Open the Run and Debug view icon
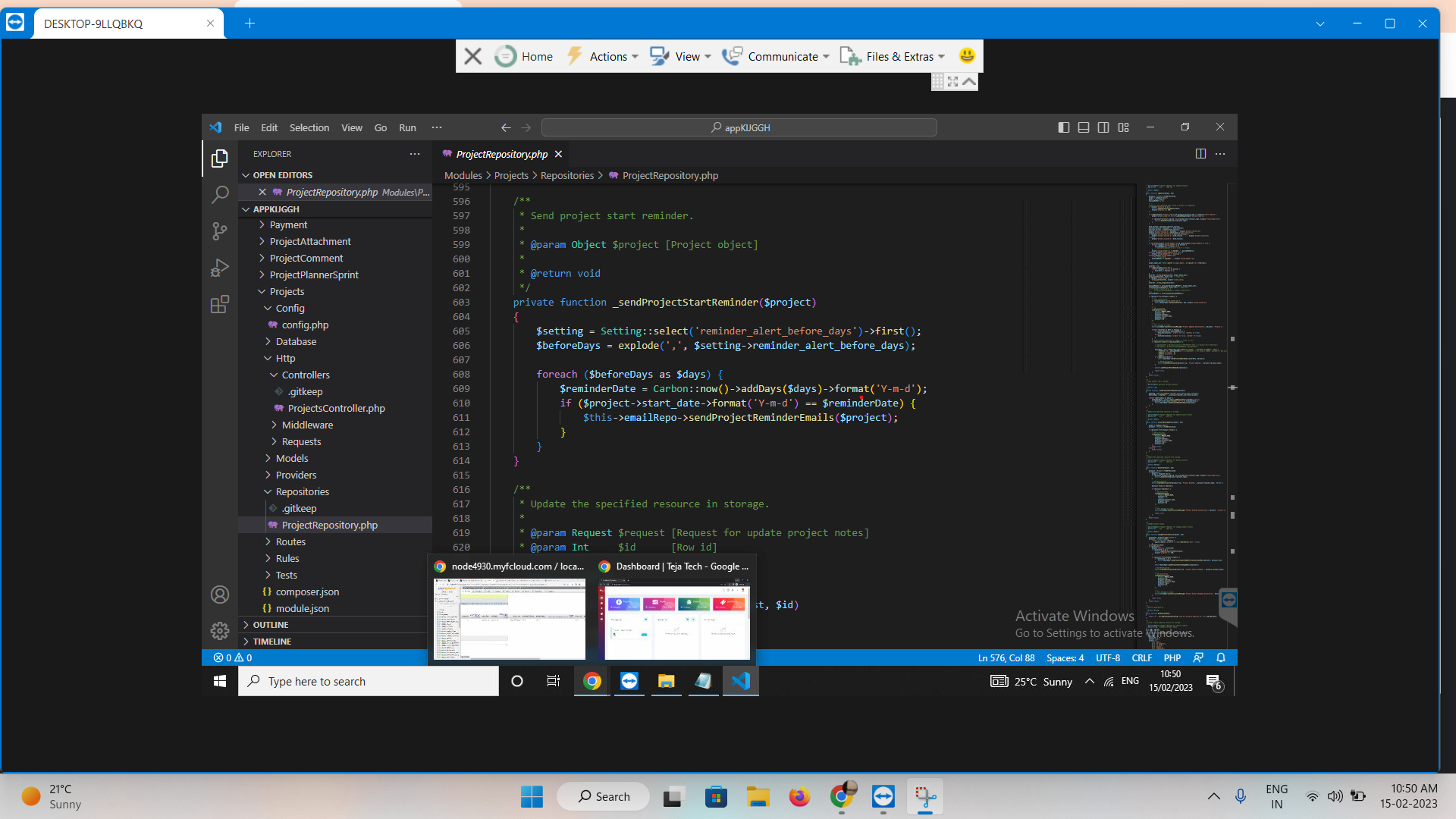The width and height of the screenshot is (1456, 819). [x=220, y=268]
